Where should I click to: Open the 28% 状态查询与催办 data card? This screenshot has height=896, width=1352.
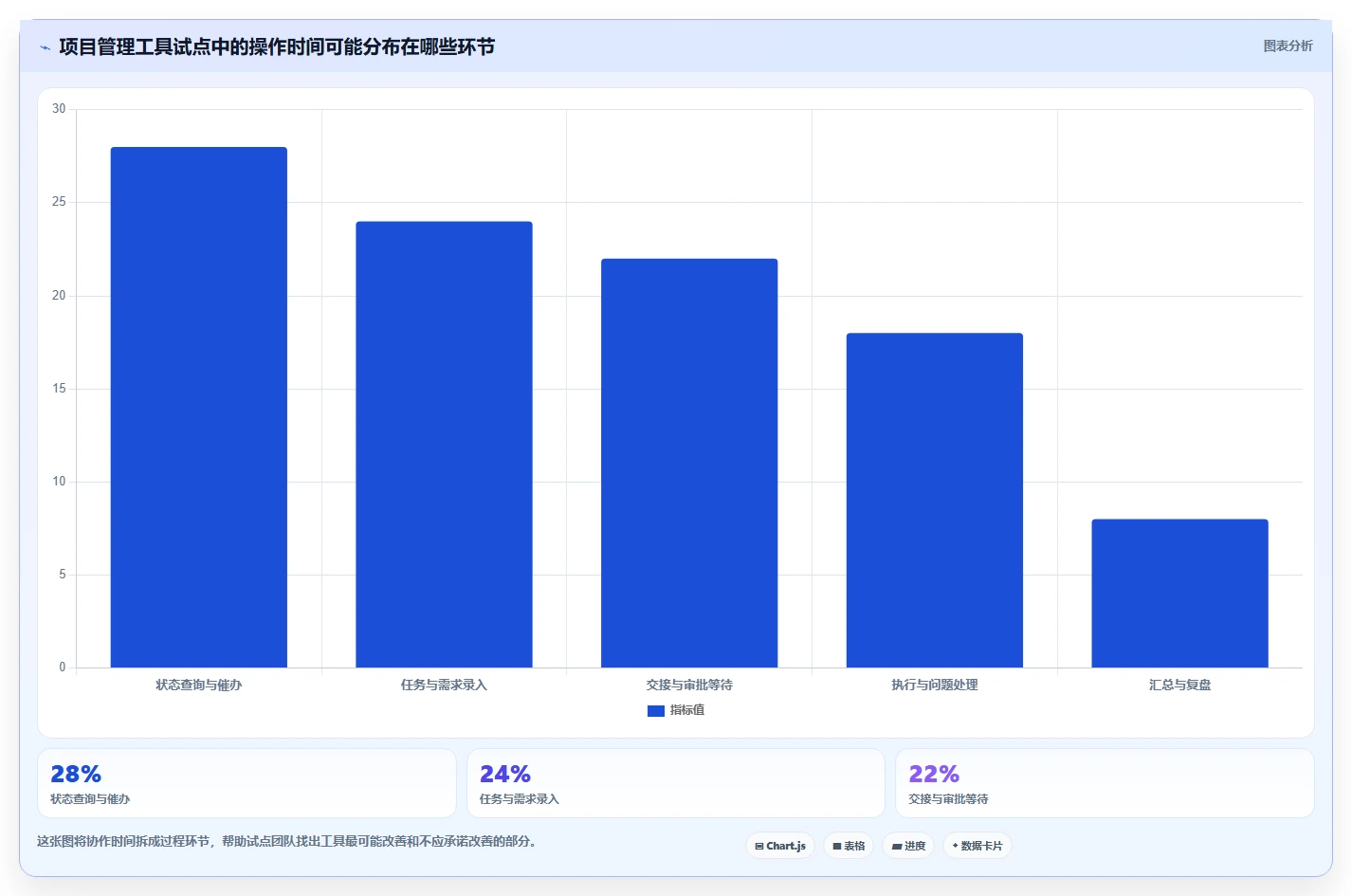[x=247, y=783]
